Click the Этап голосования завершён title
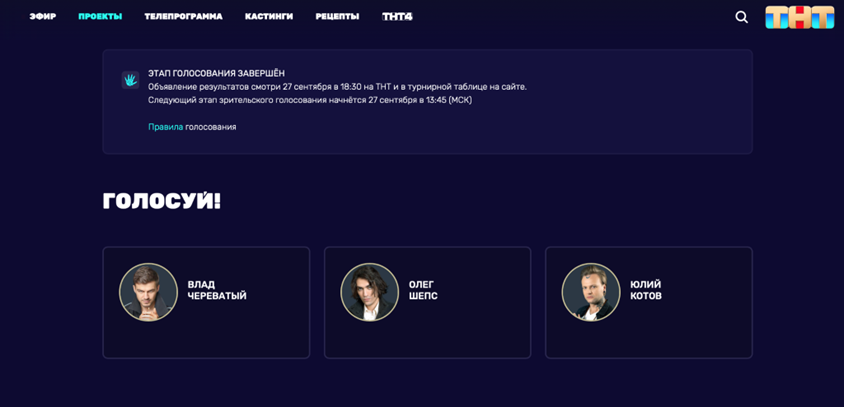 [216, 73]
